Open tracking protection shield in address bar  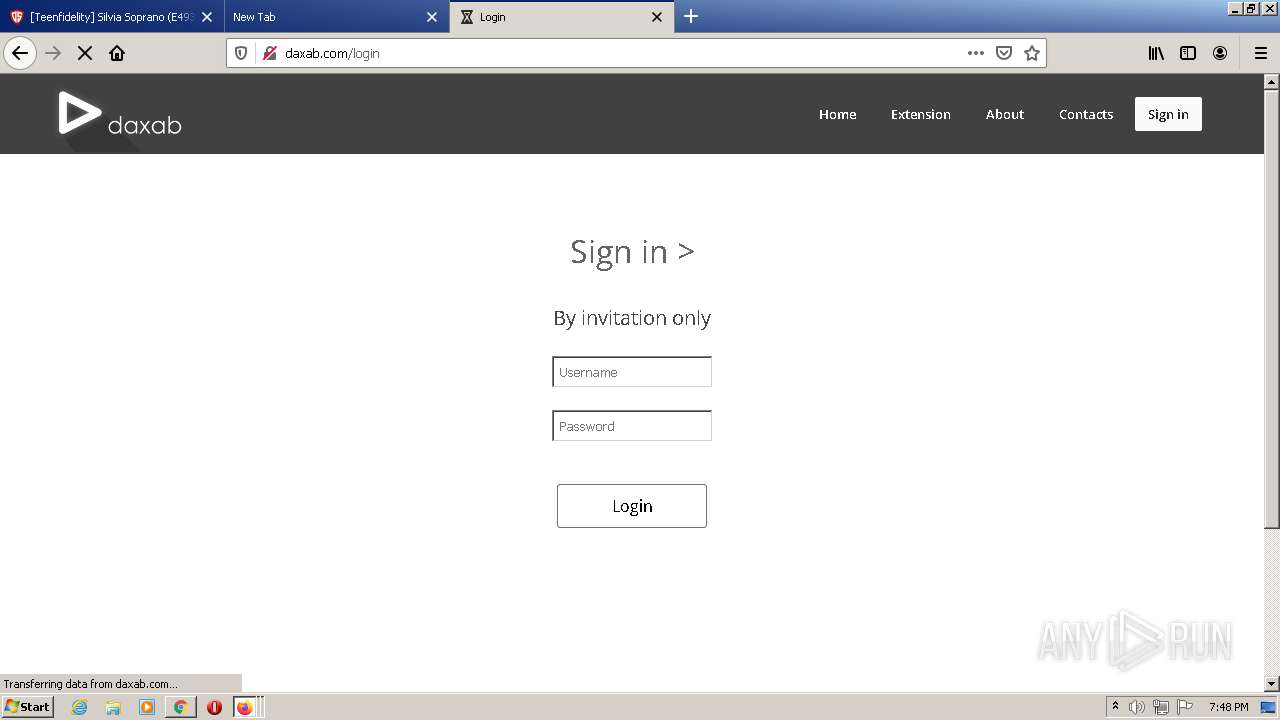pos(241,53)
